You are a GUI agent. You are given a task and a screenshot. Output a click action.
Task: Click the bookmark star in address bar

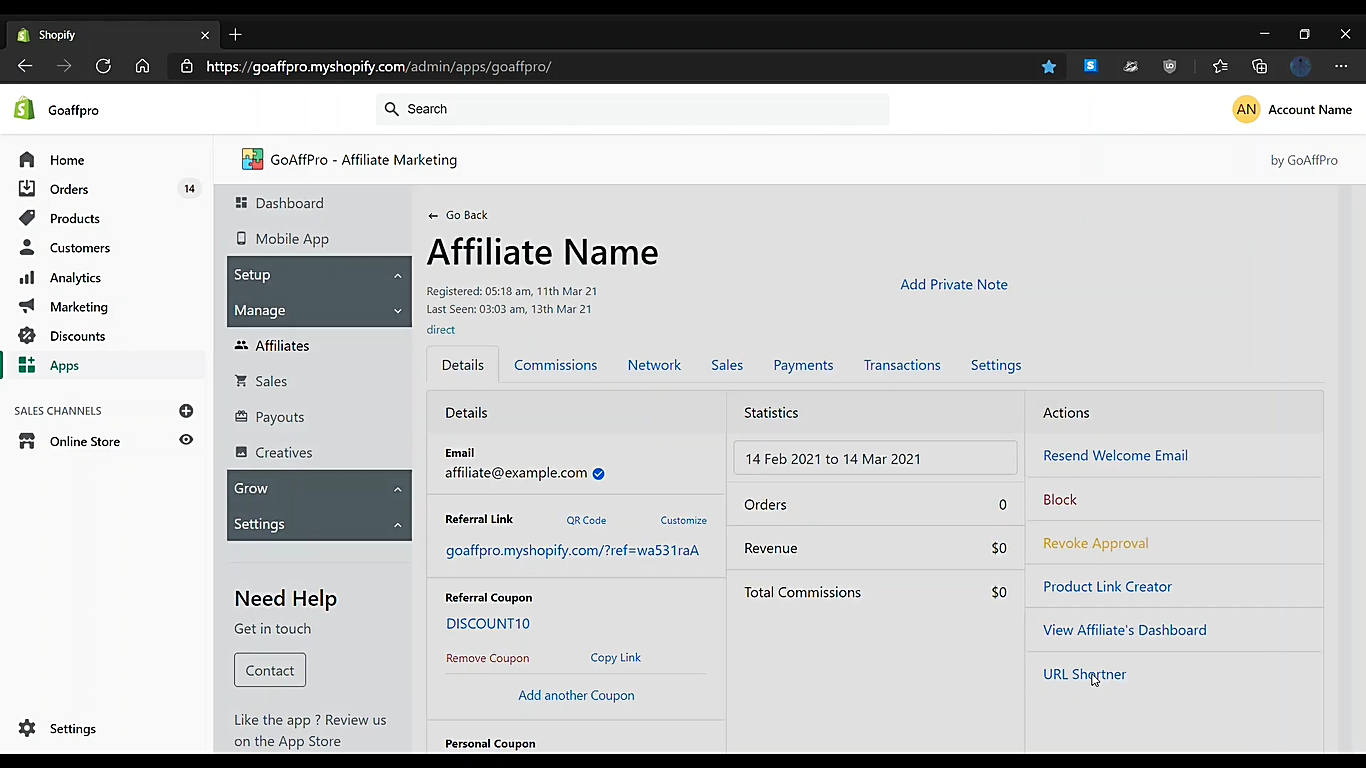click(x=1049, y=66)
